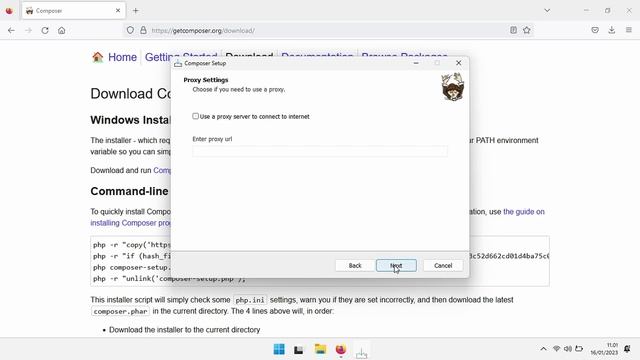Open Home link on Composer site
The image size is (640, 360).
(122, 57)
